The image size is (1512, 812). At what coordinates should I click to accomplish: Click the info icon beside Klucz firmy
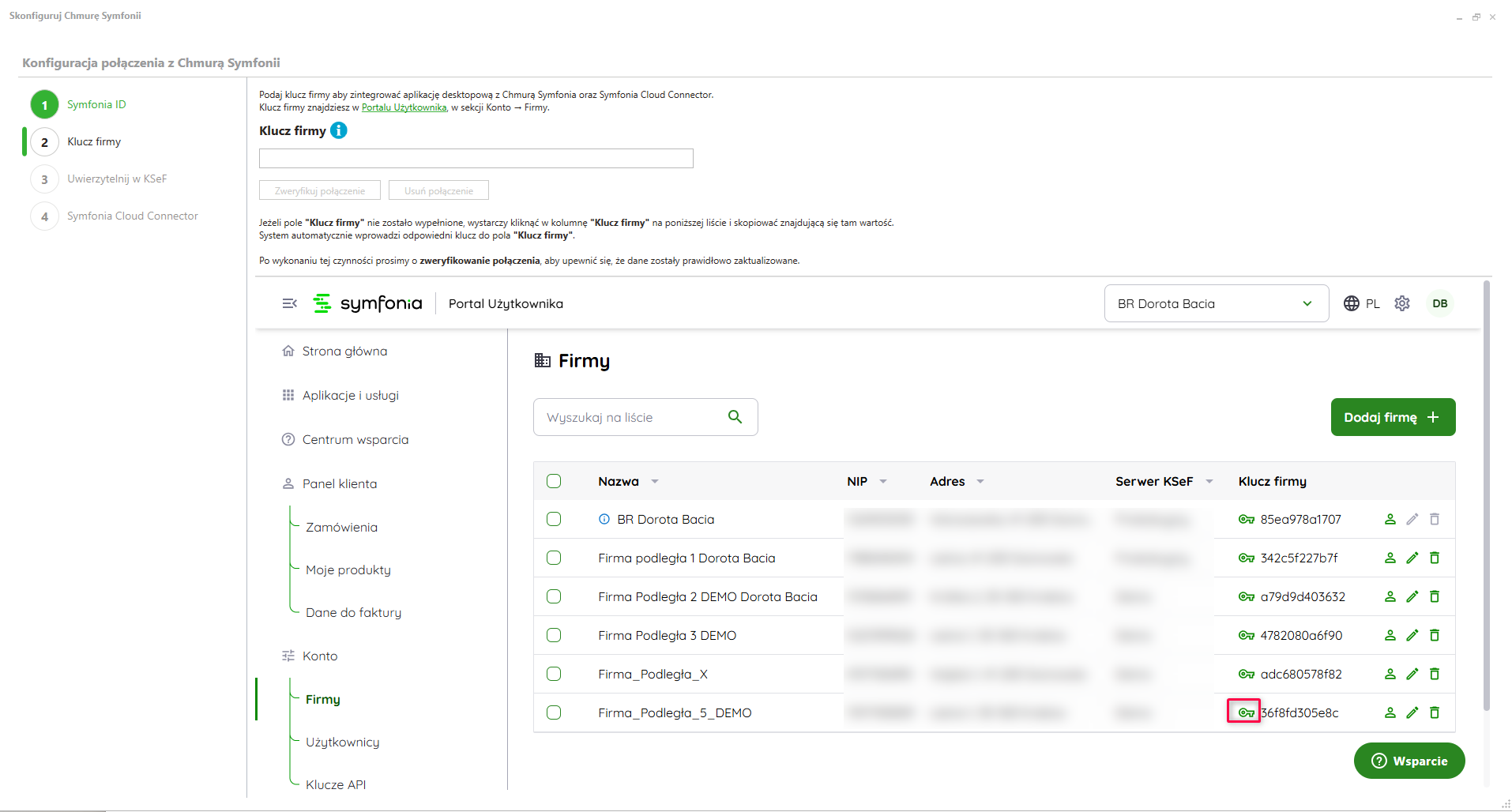pos(338,130)
